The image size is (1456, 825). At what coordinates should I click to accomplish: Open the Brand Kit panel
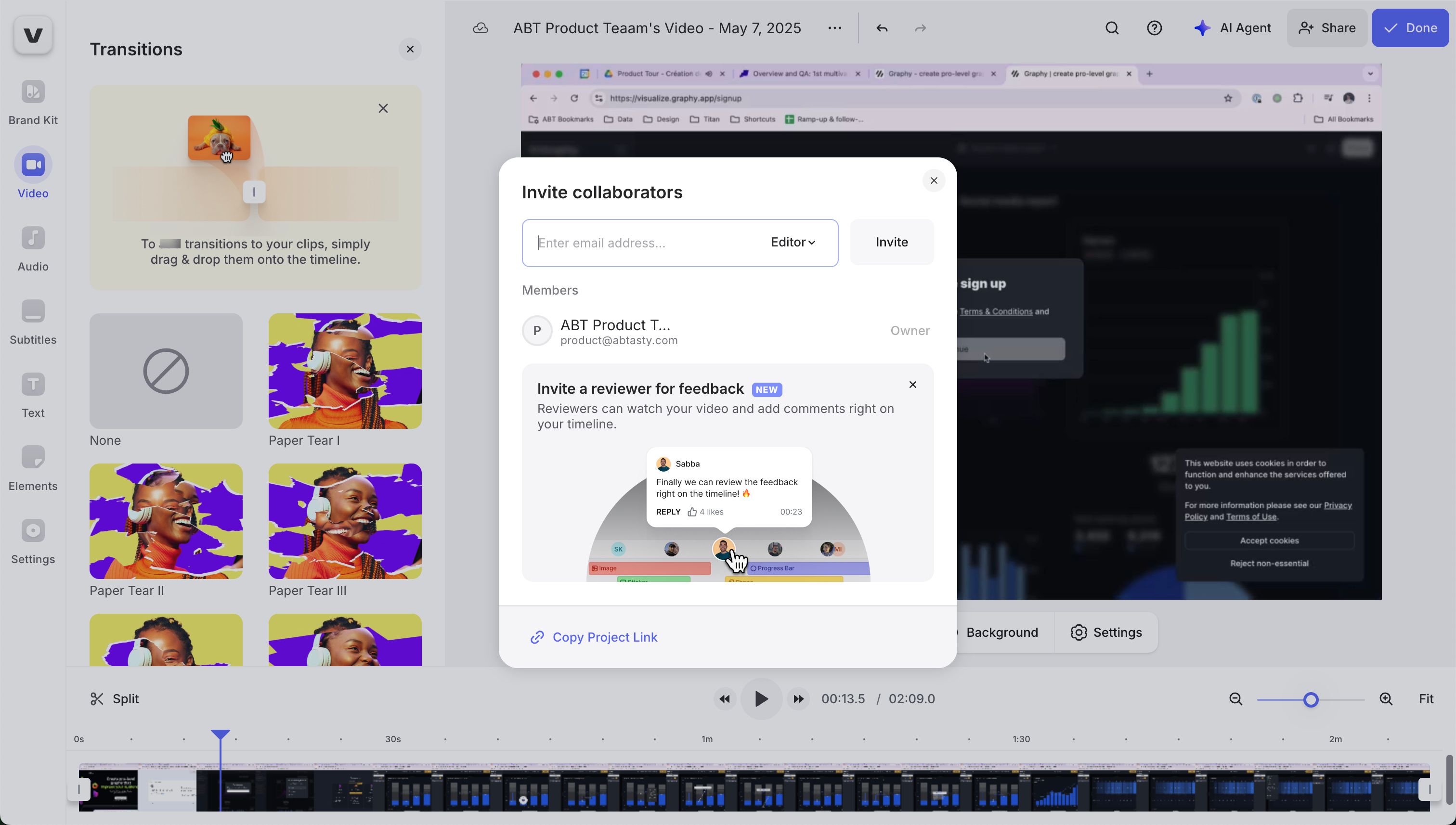point(33,103)
